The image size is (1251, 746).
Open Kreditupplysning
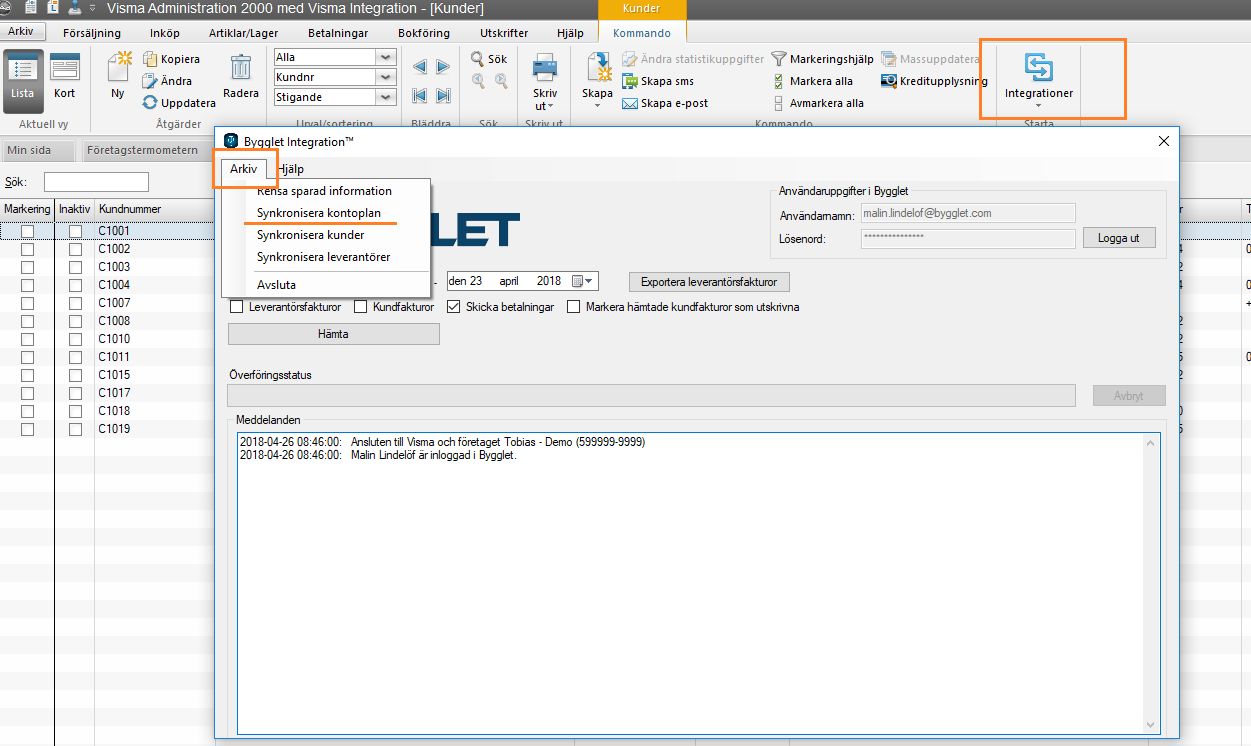[934, 81]
